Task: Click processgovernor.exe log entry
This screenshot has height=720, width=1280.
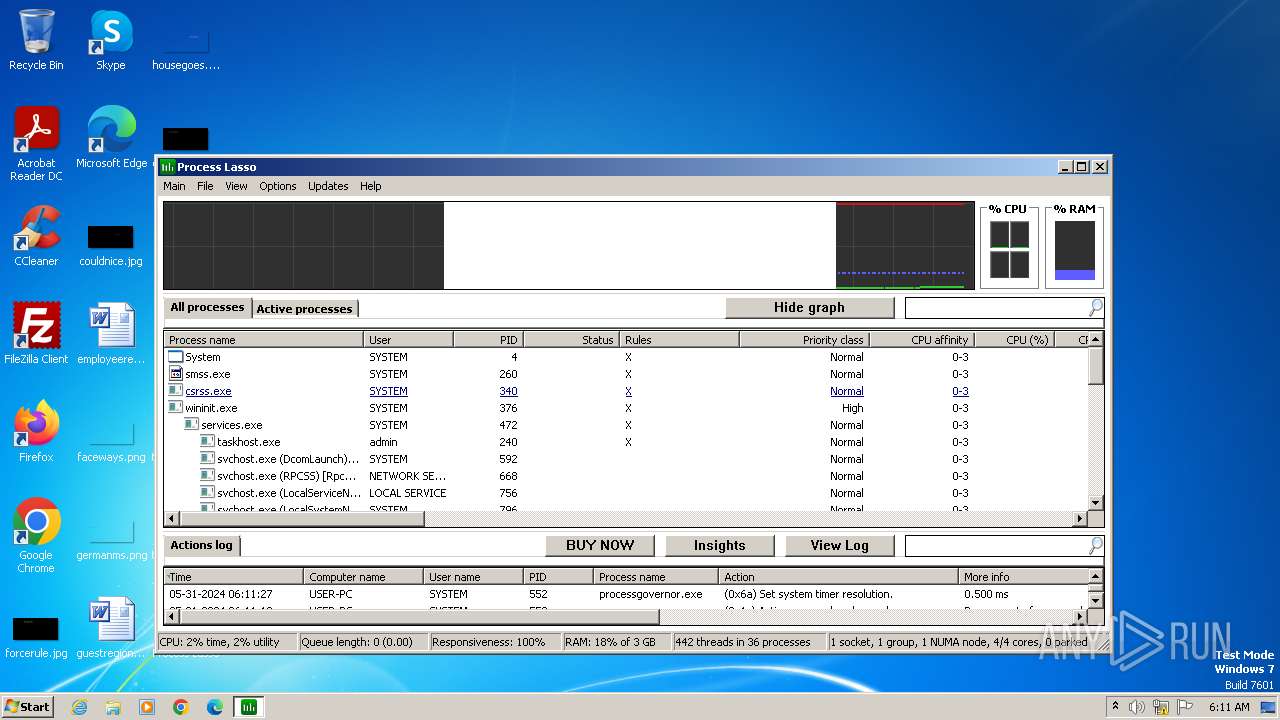Action: pyautogui.click(x=626, y=594)
